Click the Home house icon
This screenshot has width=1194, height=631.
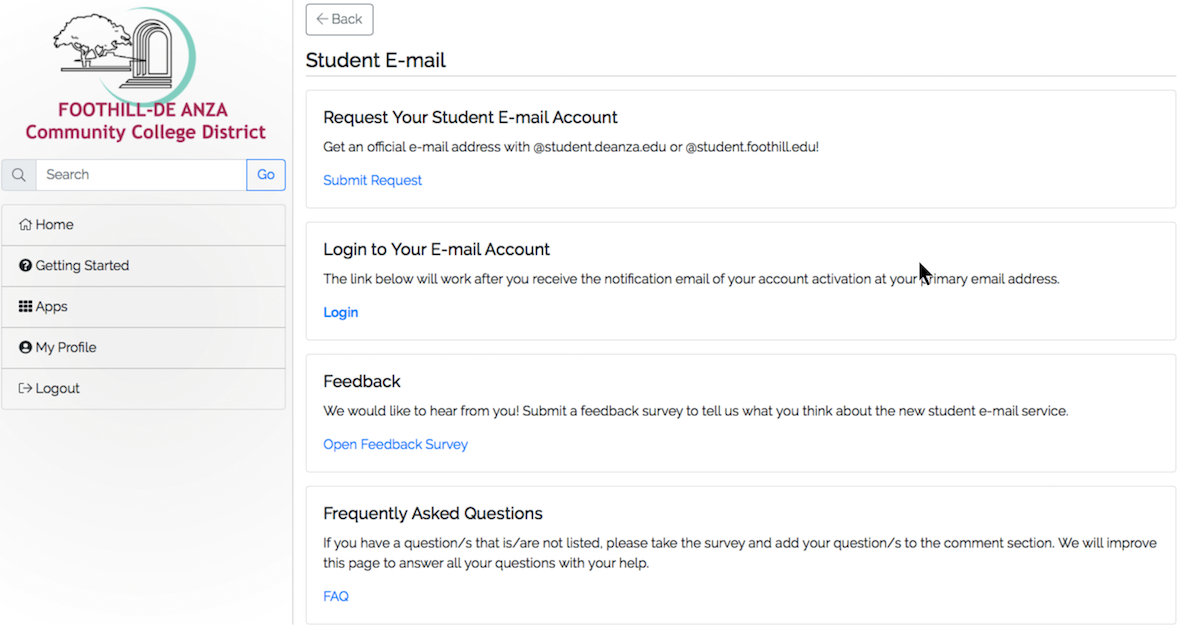pyautogui.click(x=25, y=225)
